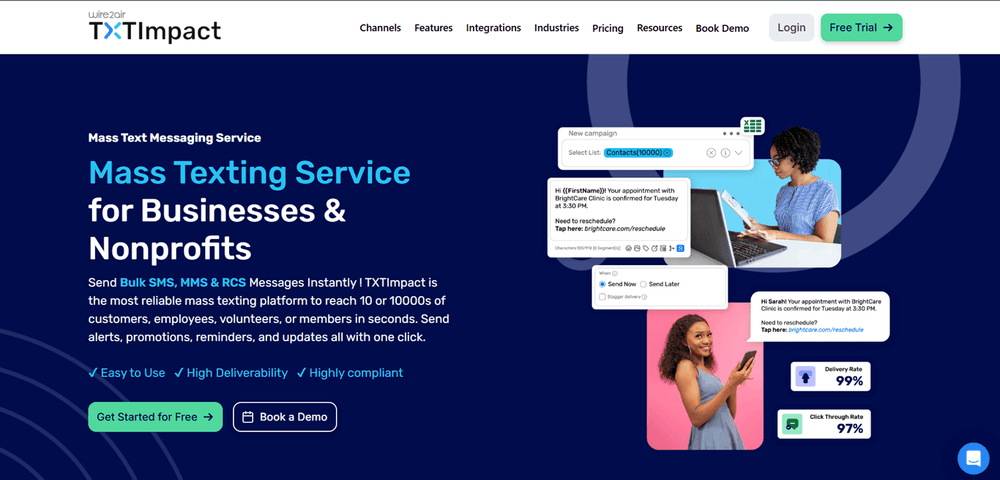Open the Resources navigation menu

(659, 28)
